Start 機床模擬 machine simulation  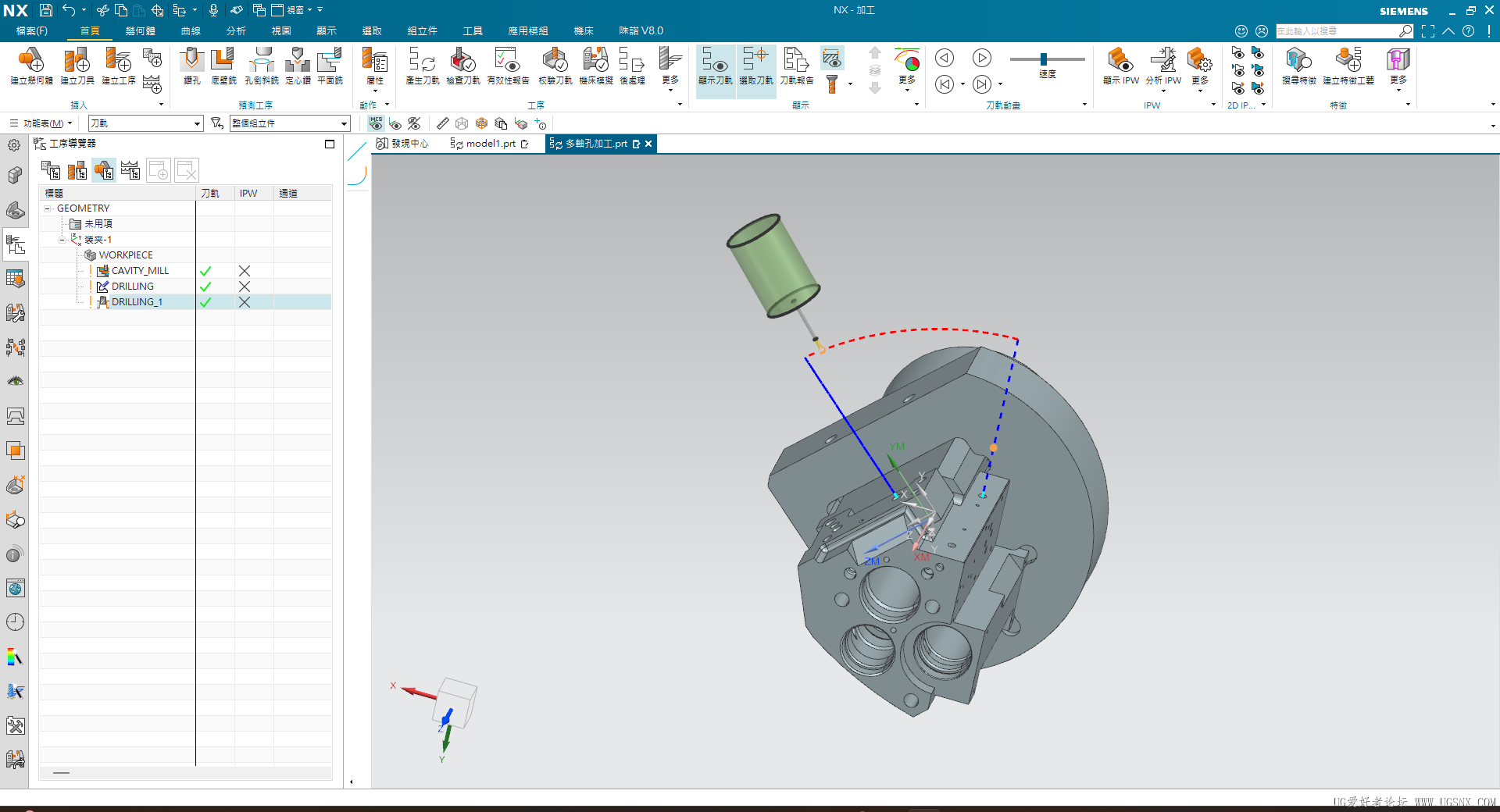click(x=595, y=66)
